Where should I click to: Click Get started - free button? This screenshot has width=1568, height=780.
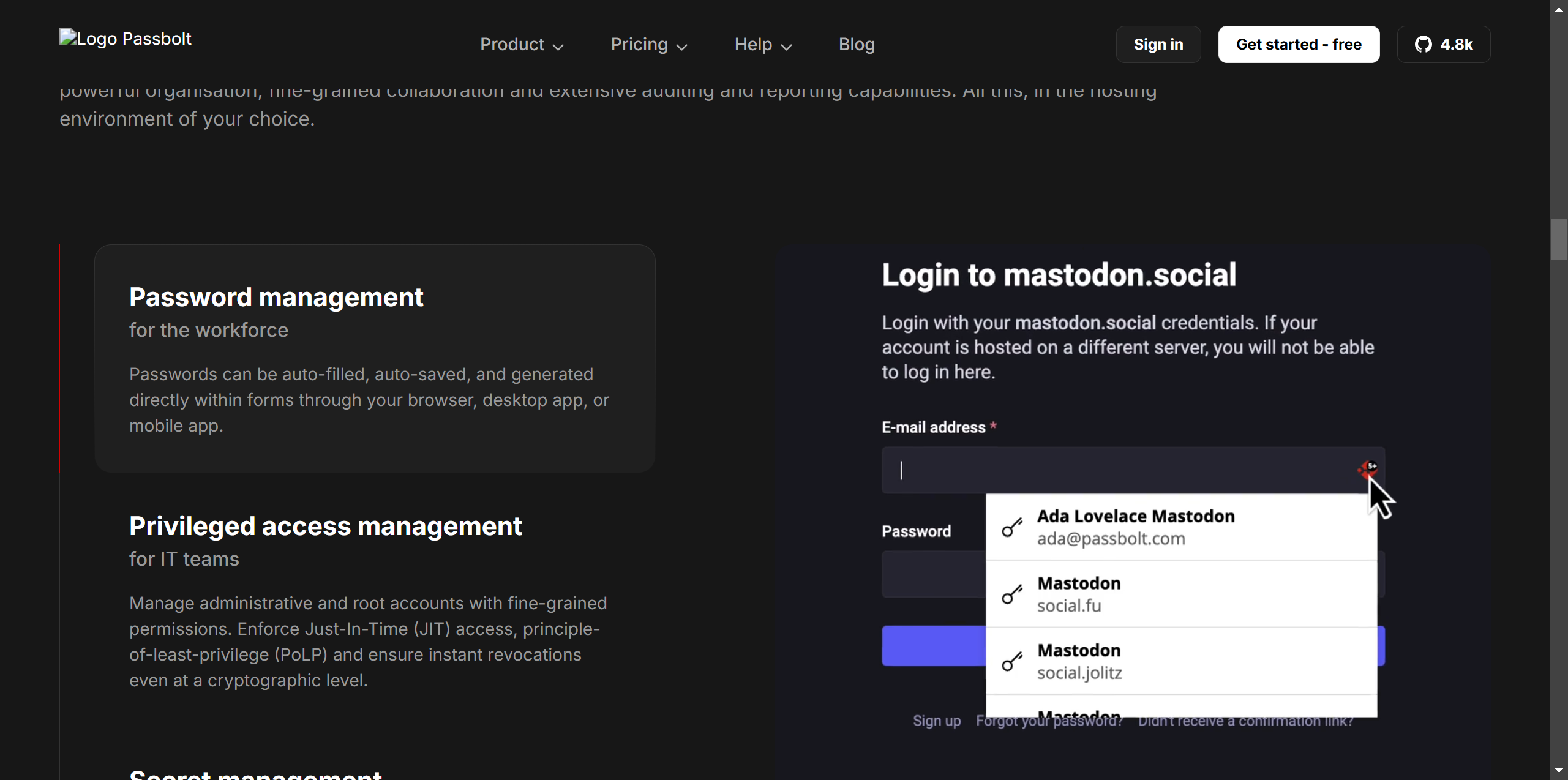point(1298,44)
